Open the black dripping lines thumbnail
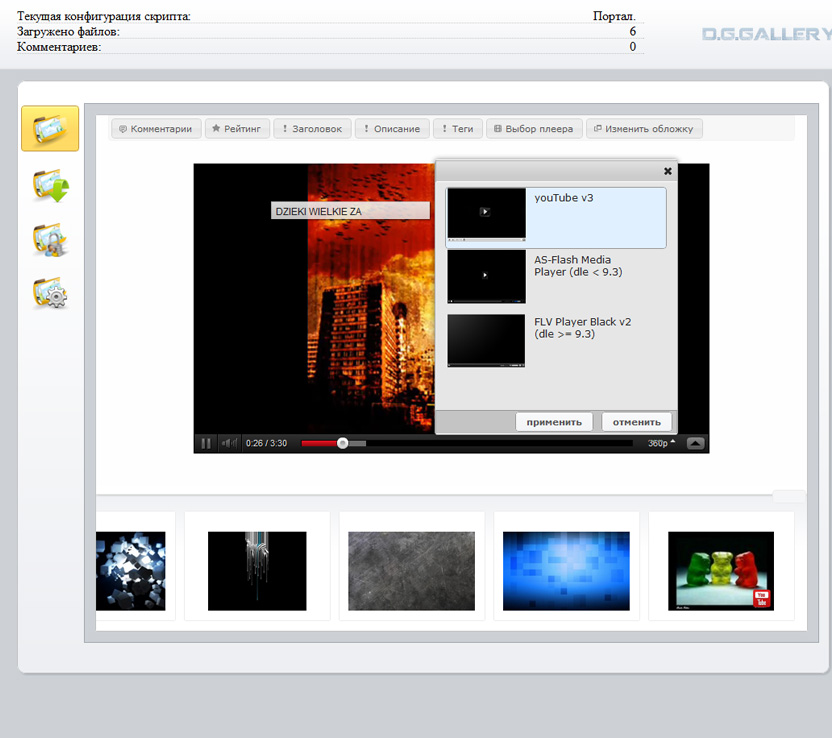 coord(257,571)
